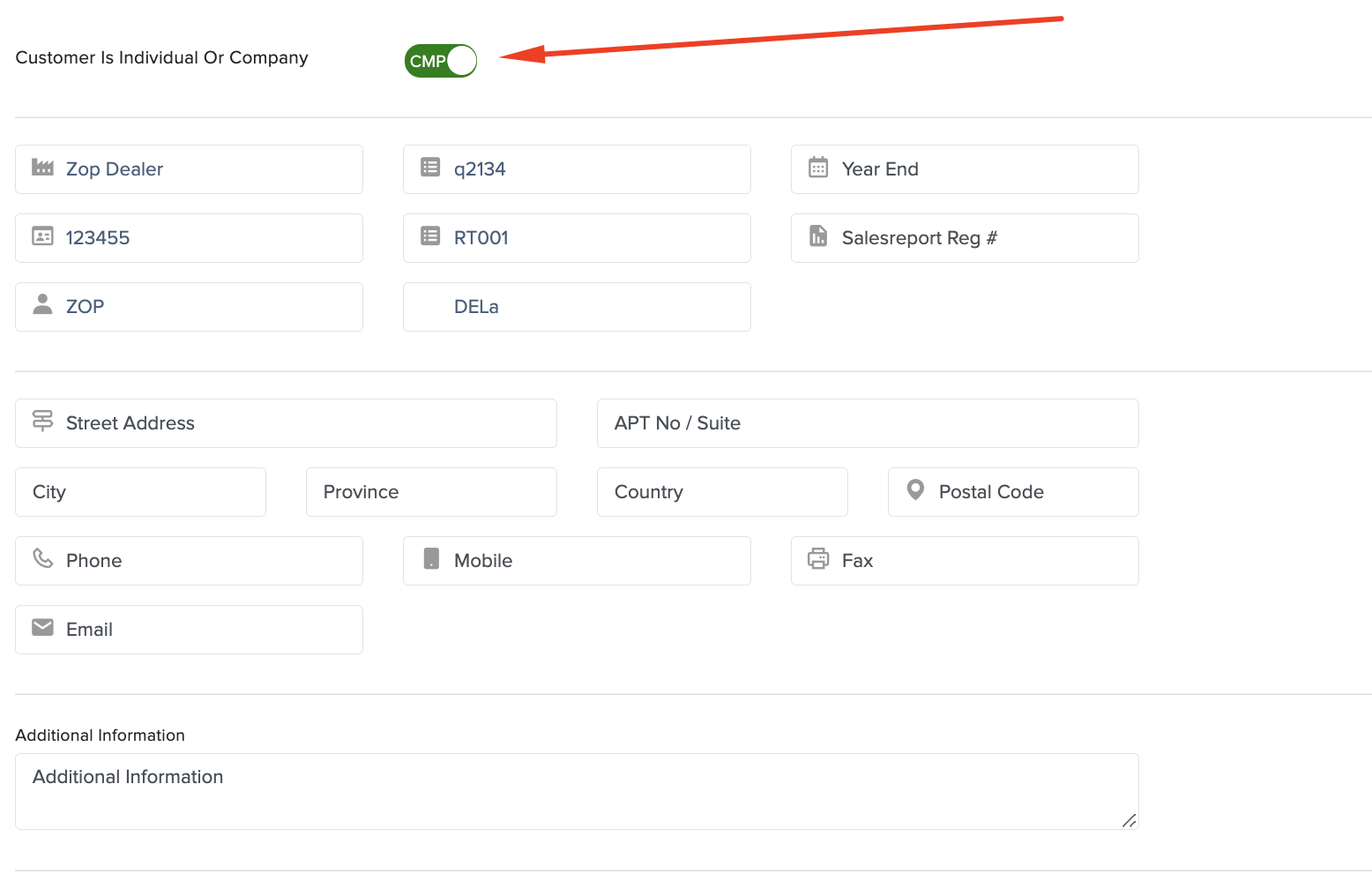
Task: Click the RT001 input field
Action: (577, 238)
